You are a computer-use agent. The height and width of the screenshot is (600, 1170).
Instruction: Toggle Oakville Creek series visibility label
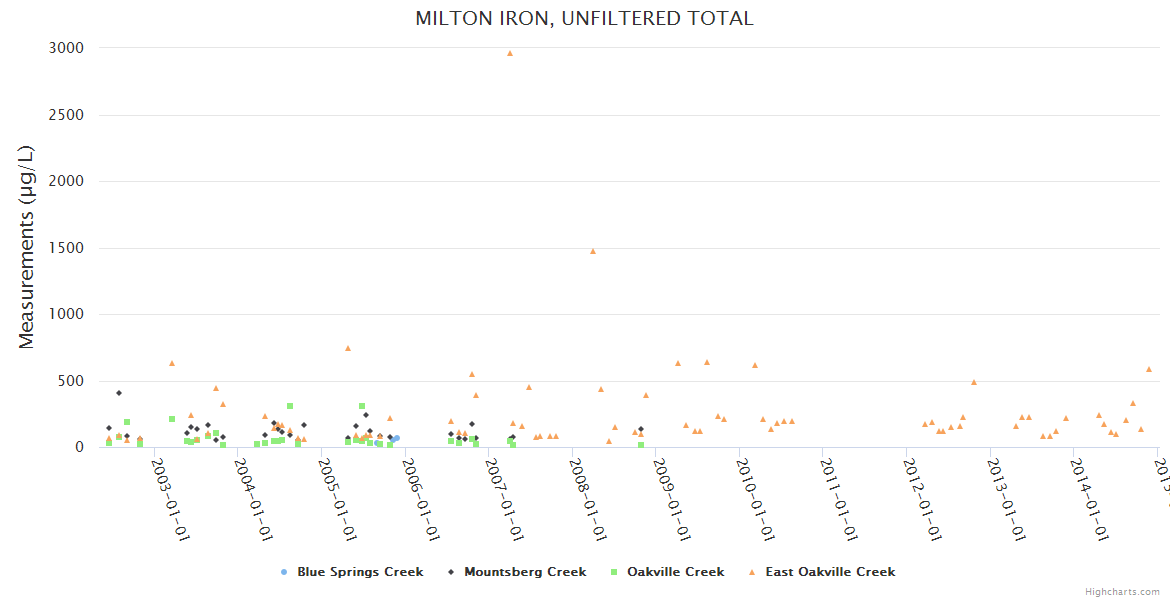click(675, 573)
